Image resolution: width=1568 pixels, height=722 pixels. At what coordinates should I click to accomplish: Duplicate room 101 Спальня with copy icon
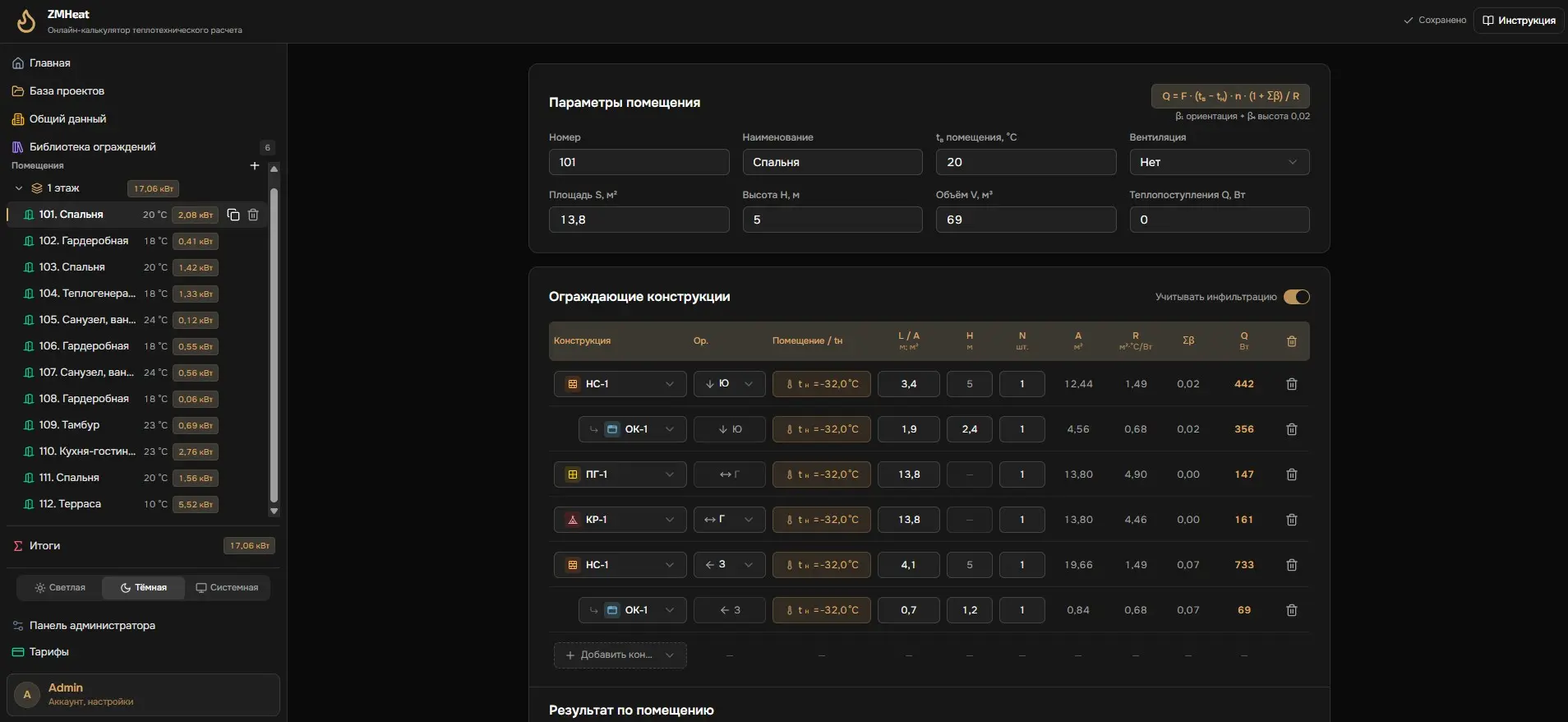(233, 215)
